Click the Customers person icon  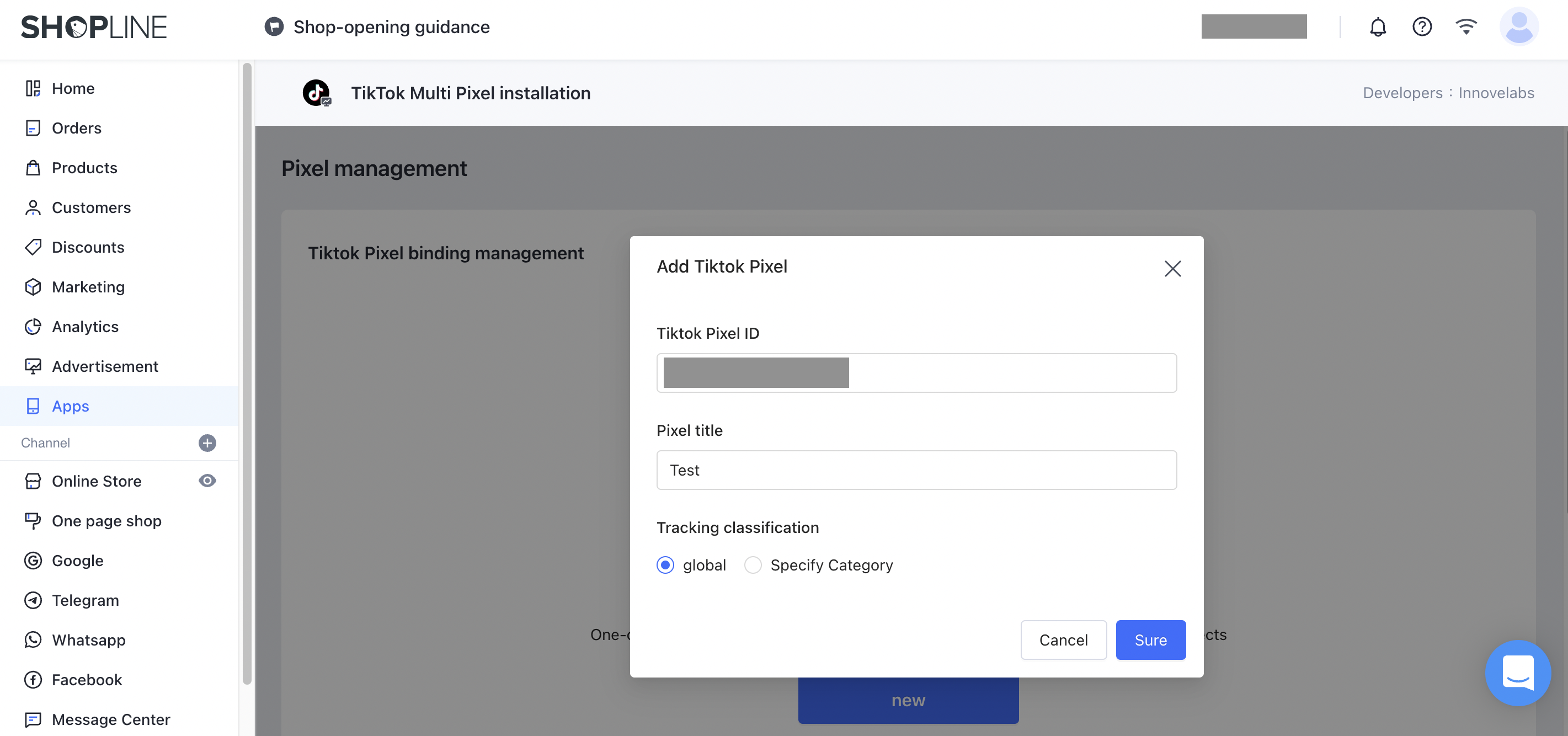click(x=33, y=207)
